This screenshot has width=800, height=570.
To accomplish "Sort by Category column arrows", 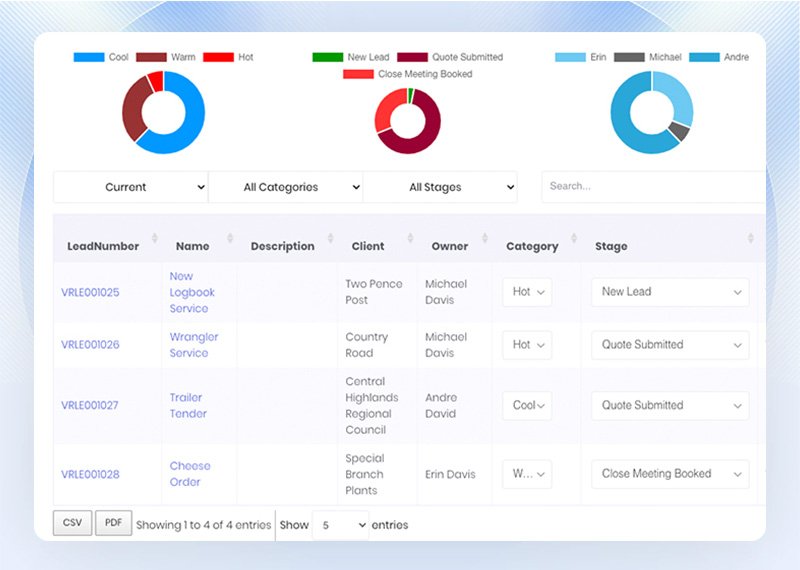I will 574,238.
